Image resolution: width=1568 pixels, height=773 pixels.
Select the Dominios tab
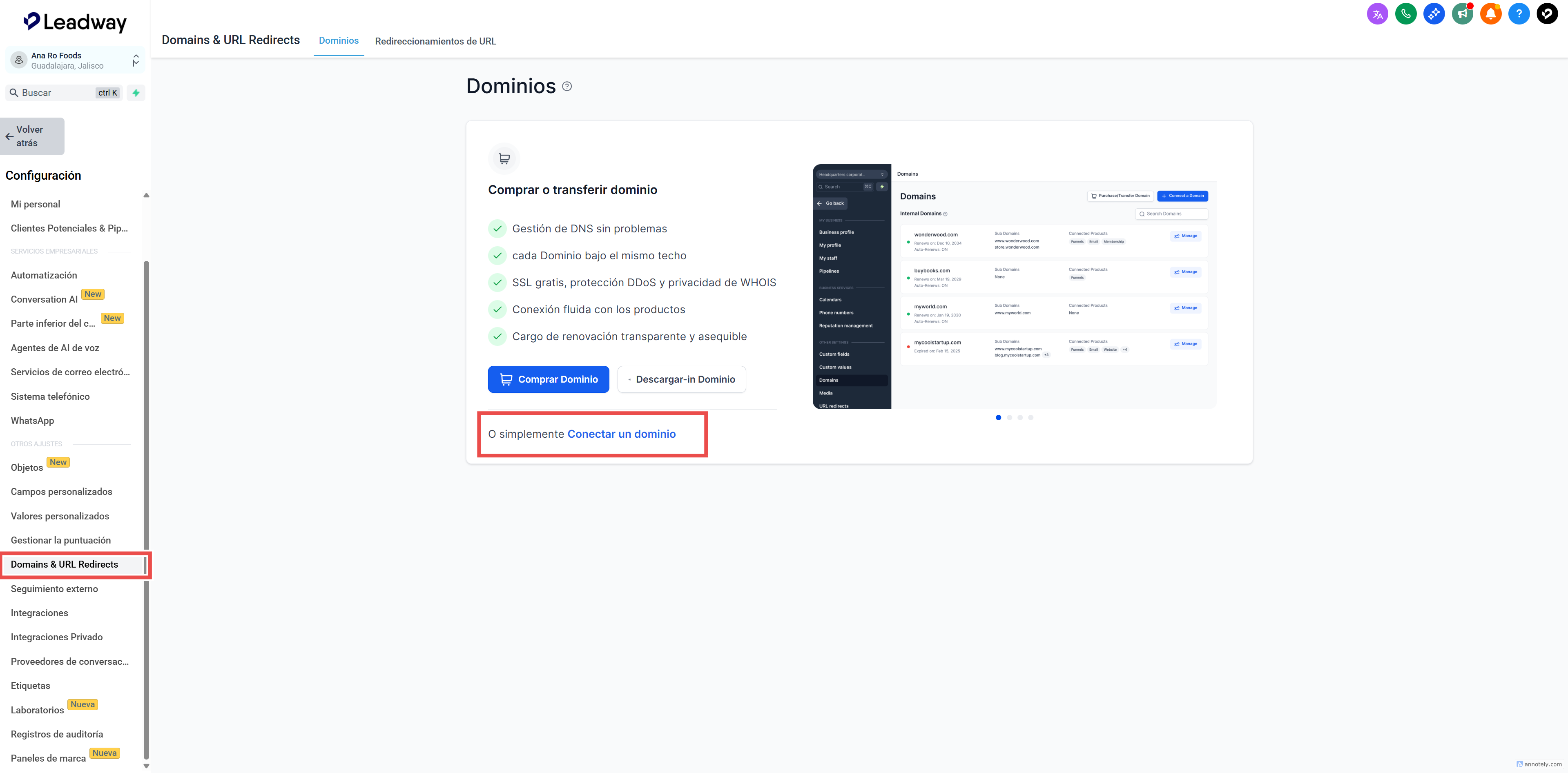click(x=339, y=40)
